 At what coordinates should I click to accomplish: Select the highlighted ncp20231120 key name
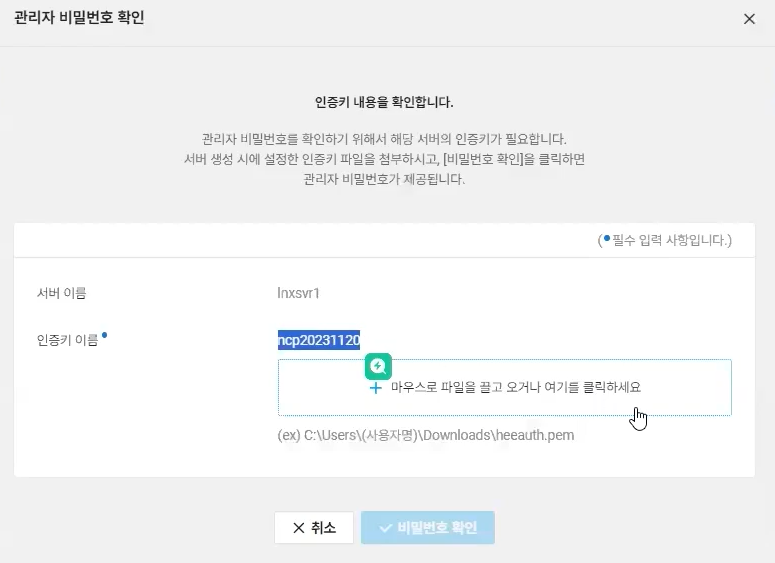tap(319, 340)
